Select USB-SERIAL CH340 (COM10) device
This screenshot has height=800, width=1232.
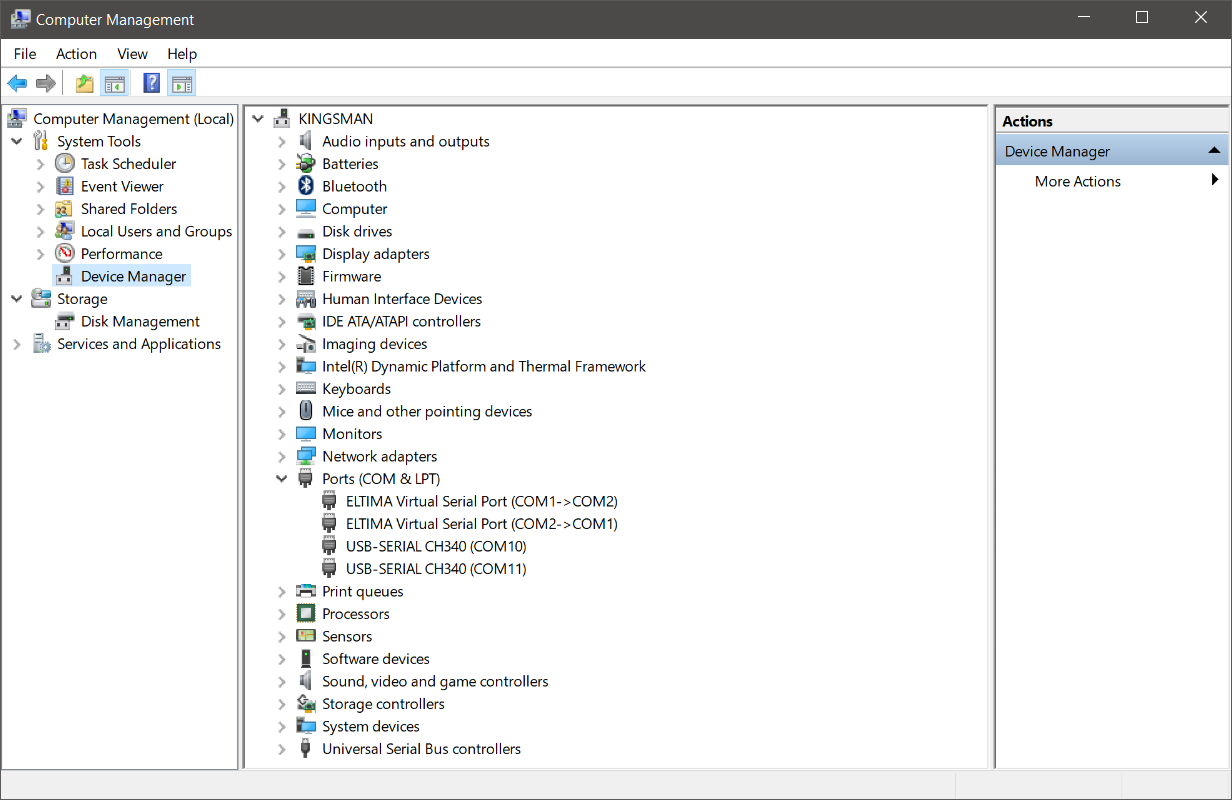[436, 546]
